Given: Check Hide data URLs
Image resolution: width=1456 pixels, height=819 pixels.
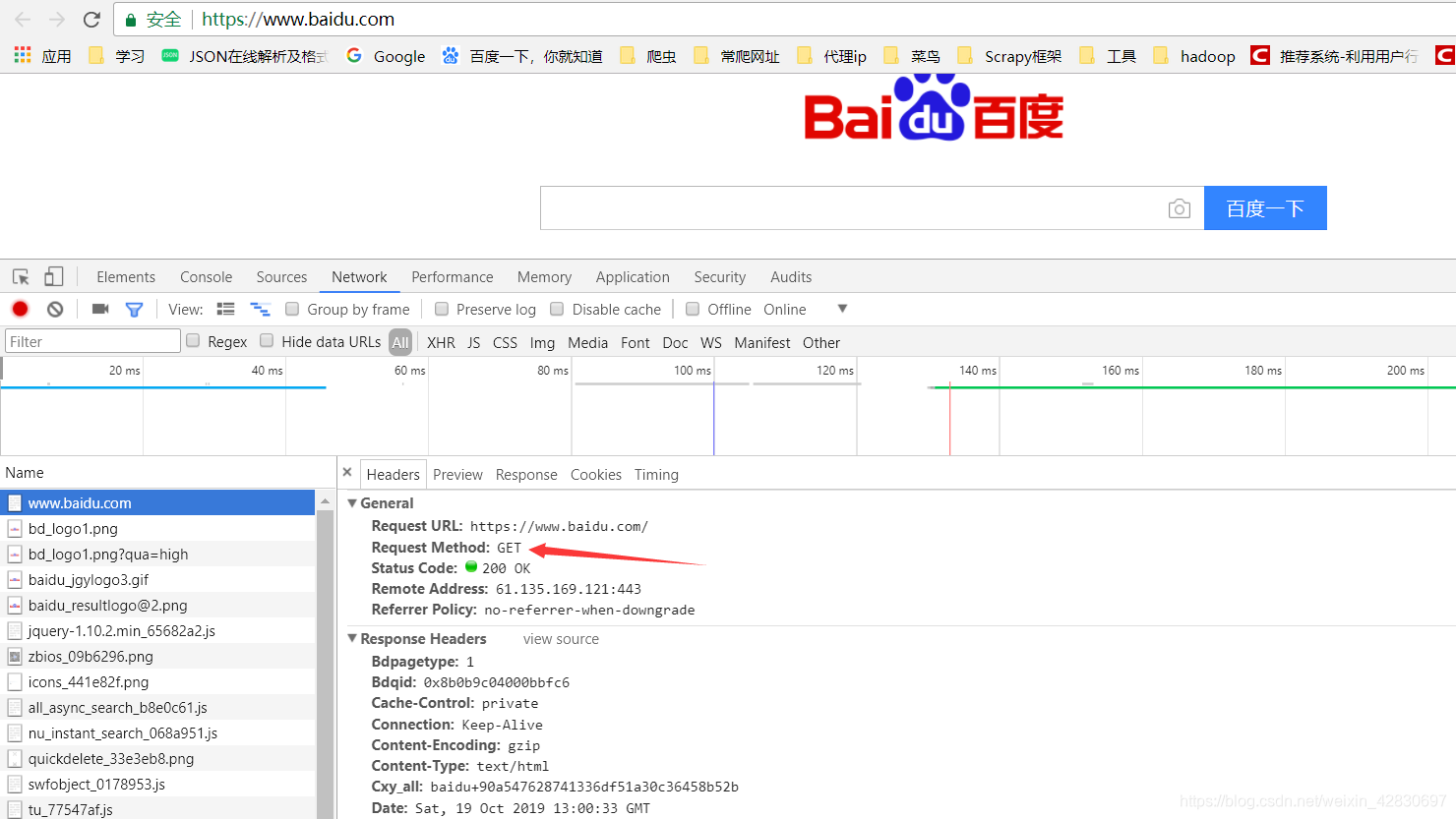Looking at the screenshot, I should pos(267,340).
